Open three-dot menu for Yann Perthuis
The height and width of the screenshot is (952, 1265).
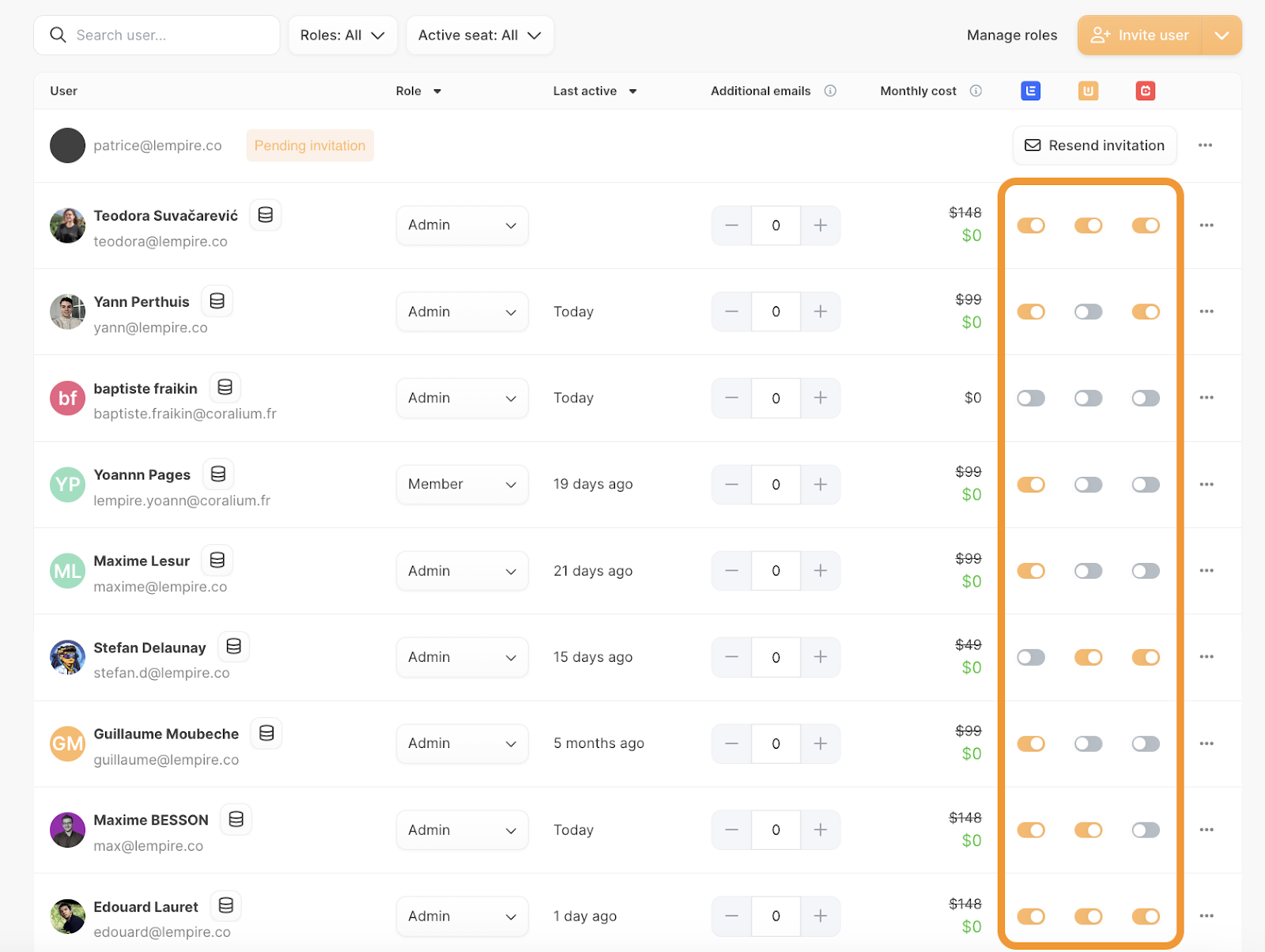(1206, 312)
